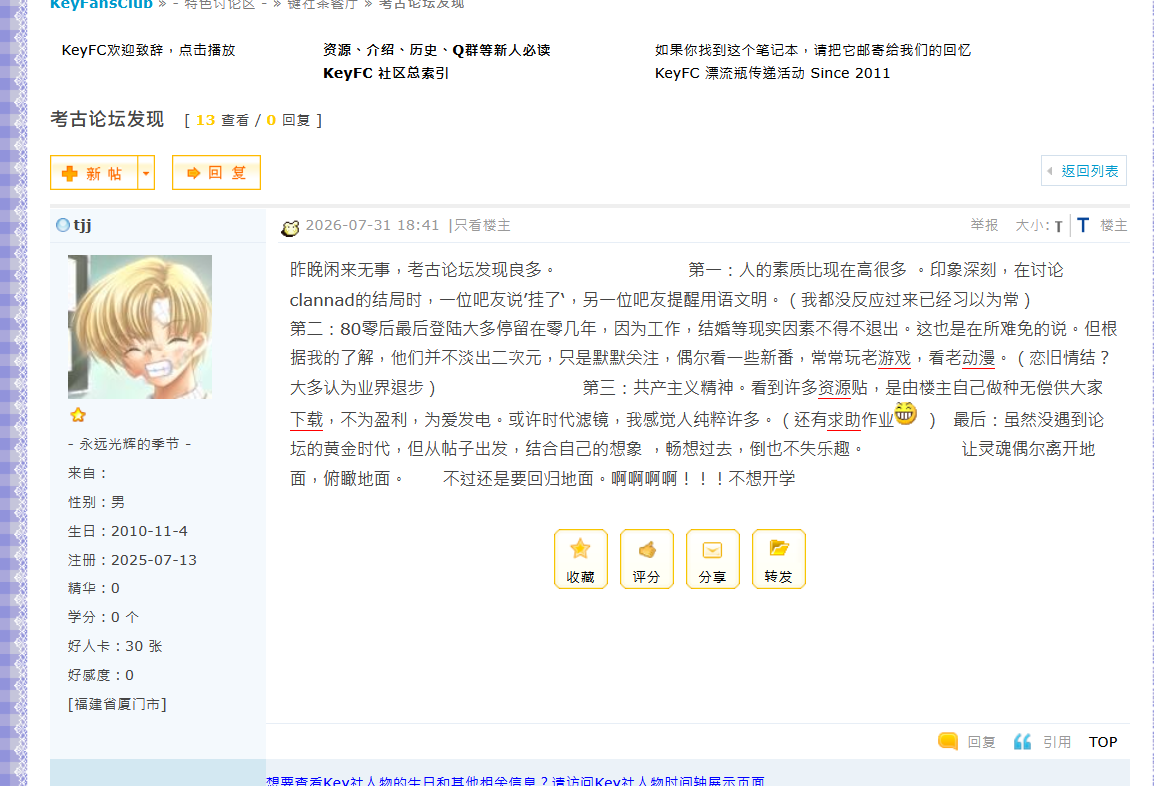
Task: Click the thread title 考古论坛发现
Action: 107,119
